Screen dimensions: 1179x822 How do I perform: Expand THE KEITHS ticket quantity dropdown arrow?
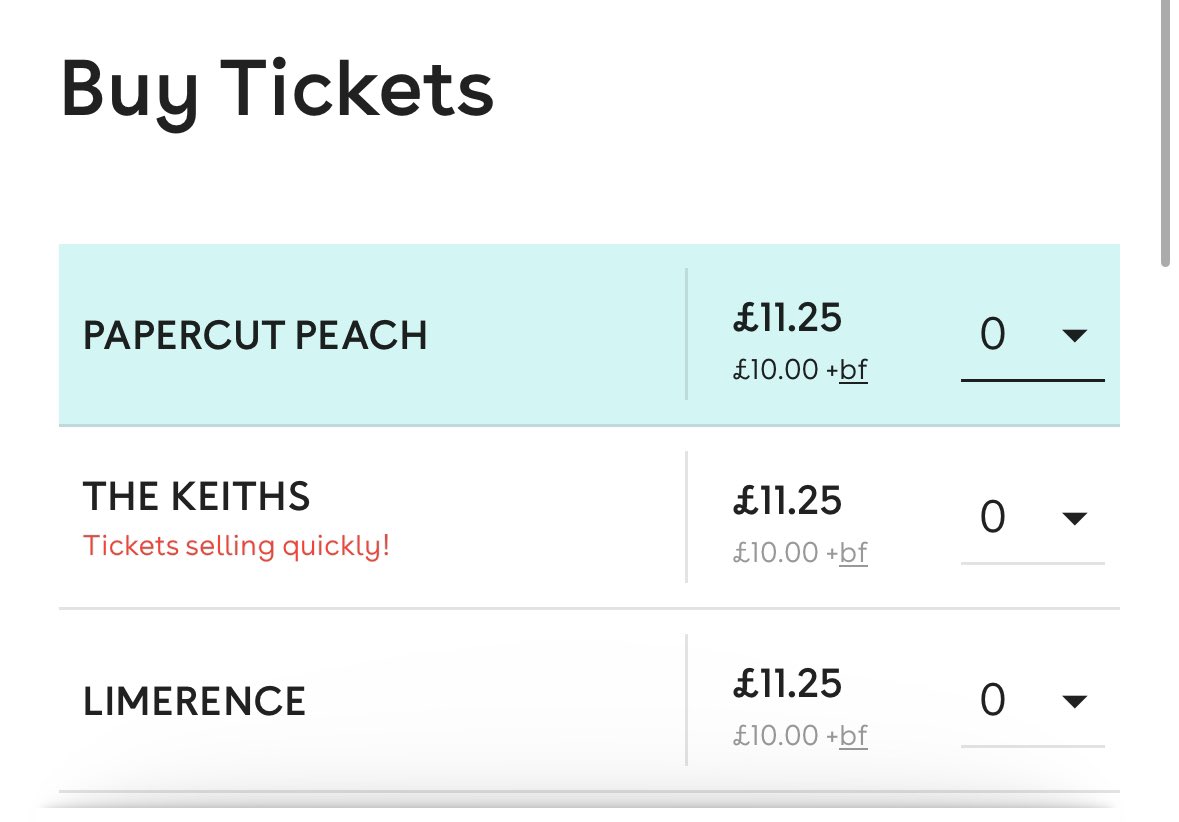pyautogui.click(x=1074, y=518)
